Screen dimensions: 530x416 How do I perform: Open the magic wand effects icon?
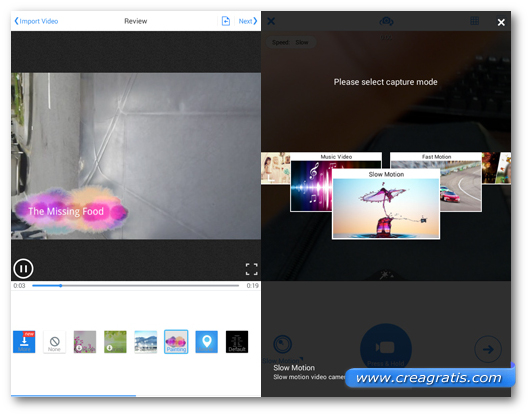point(386,274)
